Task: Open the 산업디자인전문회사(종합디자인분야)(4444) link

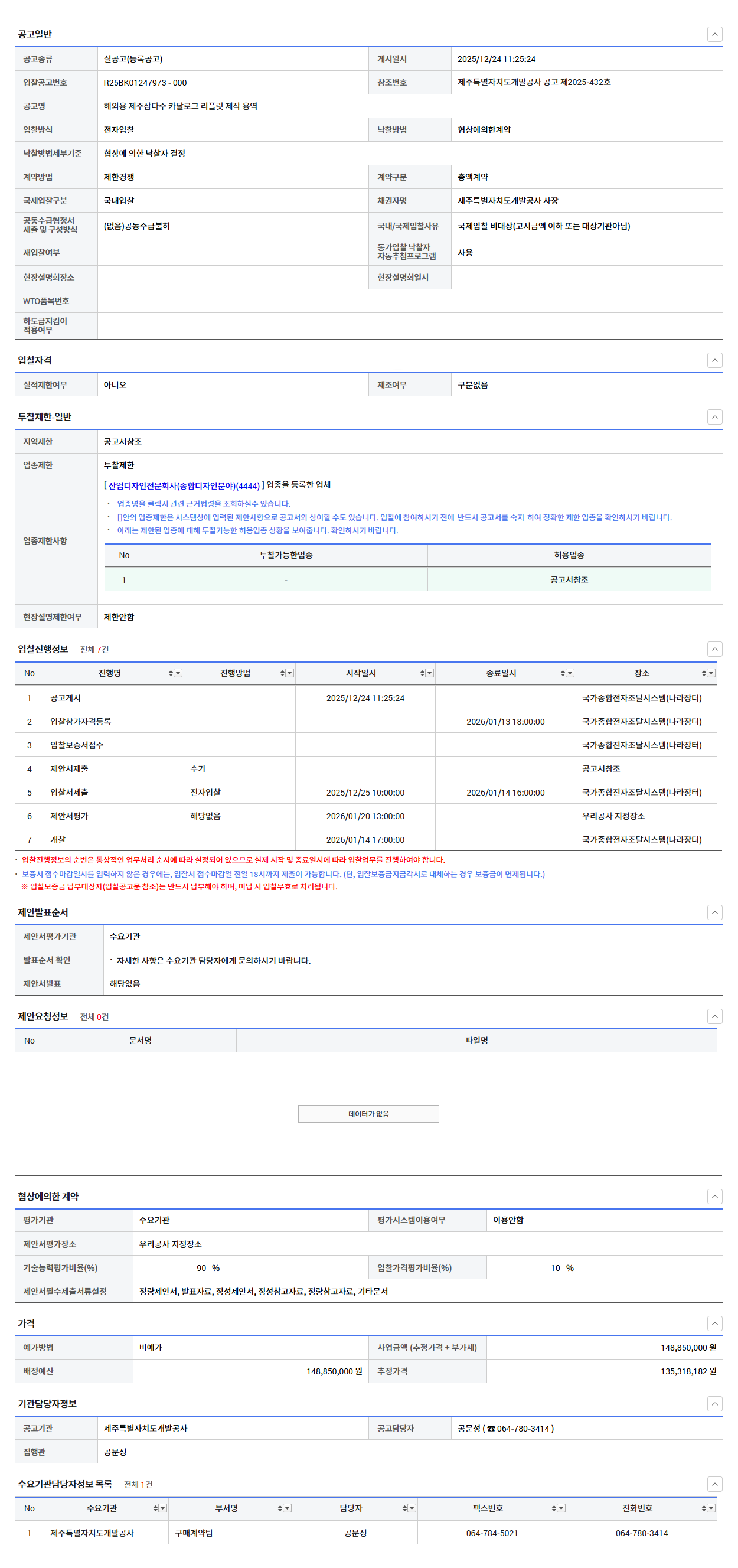Action: point(184,485)
